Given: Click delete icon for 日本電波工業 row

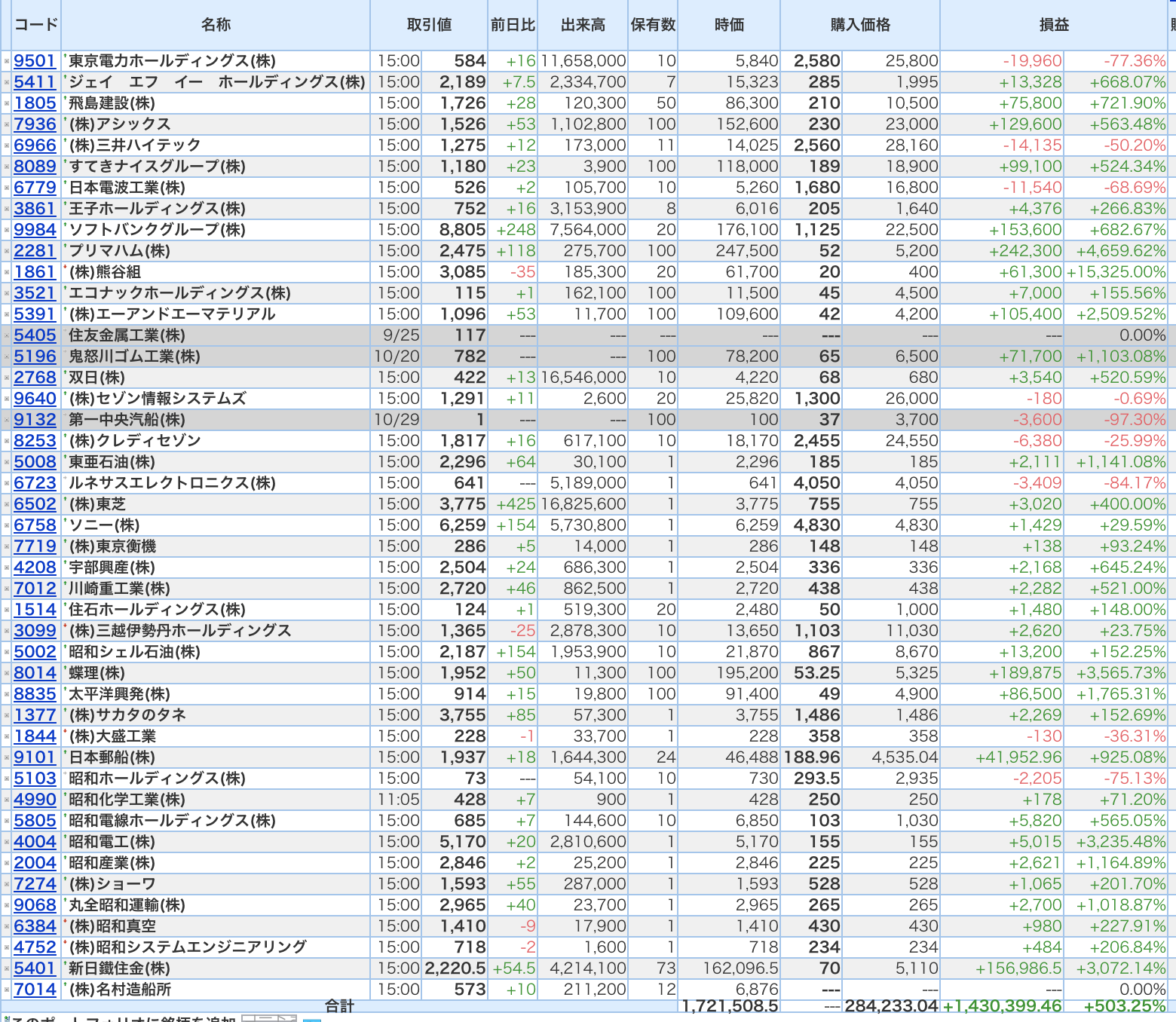Looking at the screenshot, I should click(7, 188).
